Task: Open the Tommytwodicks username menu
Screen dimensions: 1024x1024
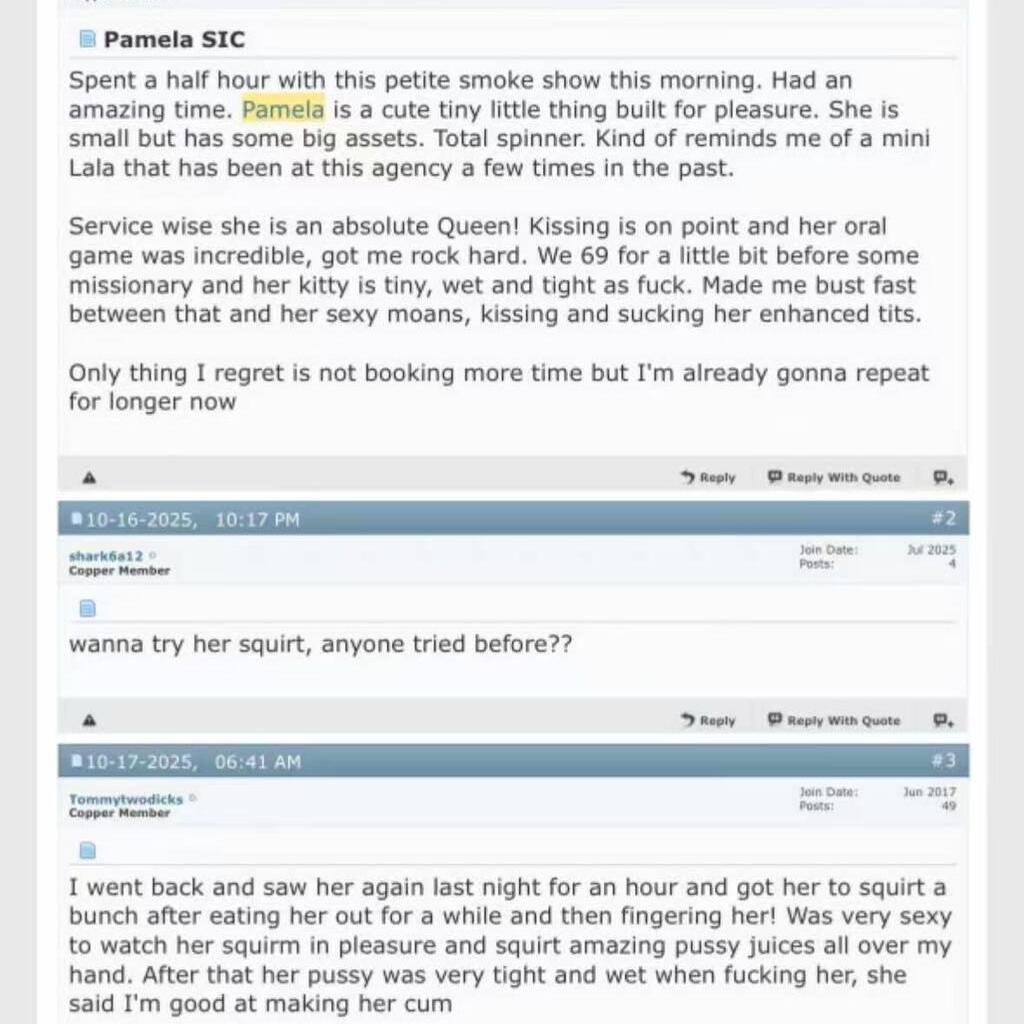Action: pyautogui.click(x=126, y=799)
